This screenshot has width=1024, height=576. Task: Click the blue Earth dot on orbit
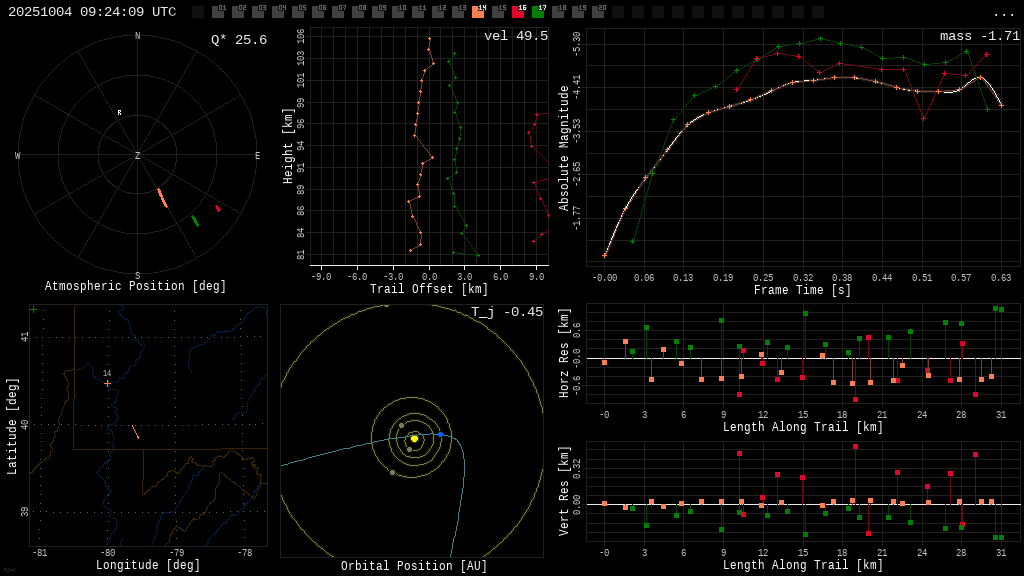pyautogui.click(x=440, y=434)
